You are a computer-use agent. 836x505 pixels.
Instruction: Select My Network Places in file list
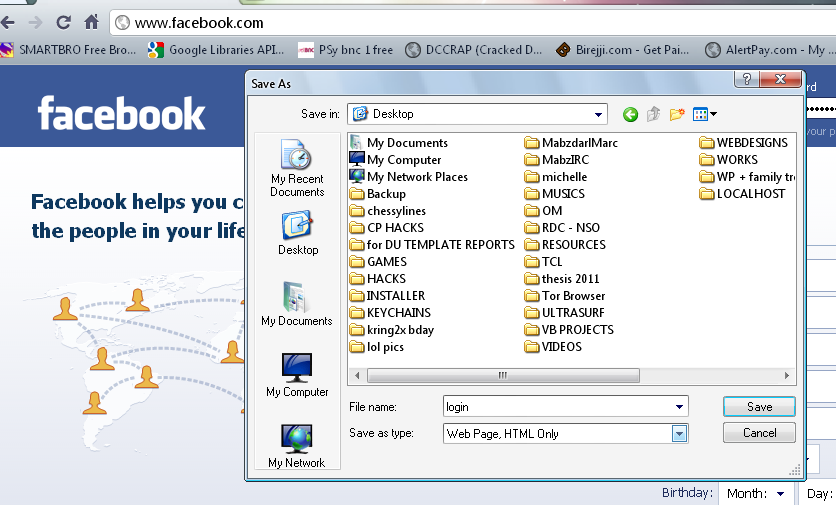pos(409,177)
